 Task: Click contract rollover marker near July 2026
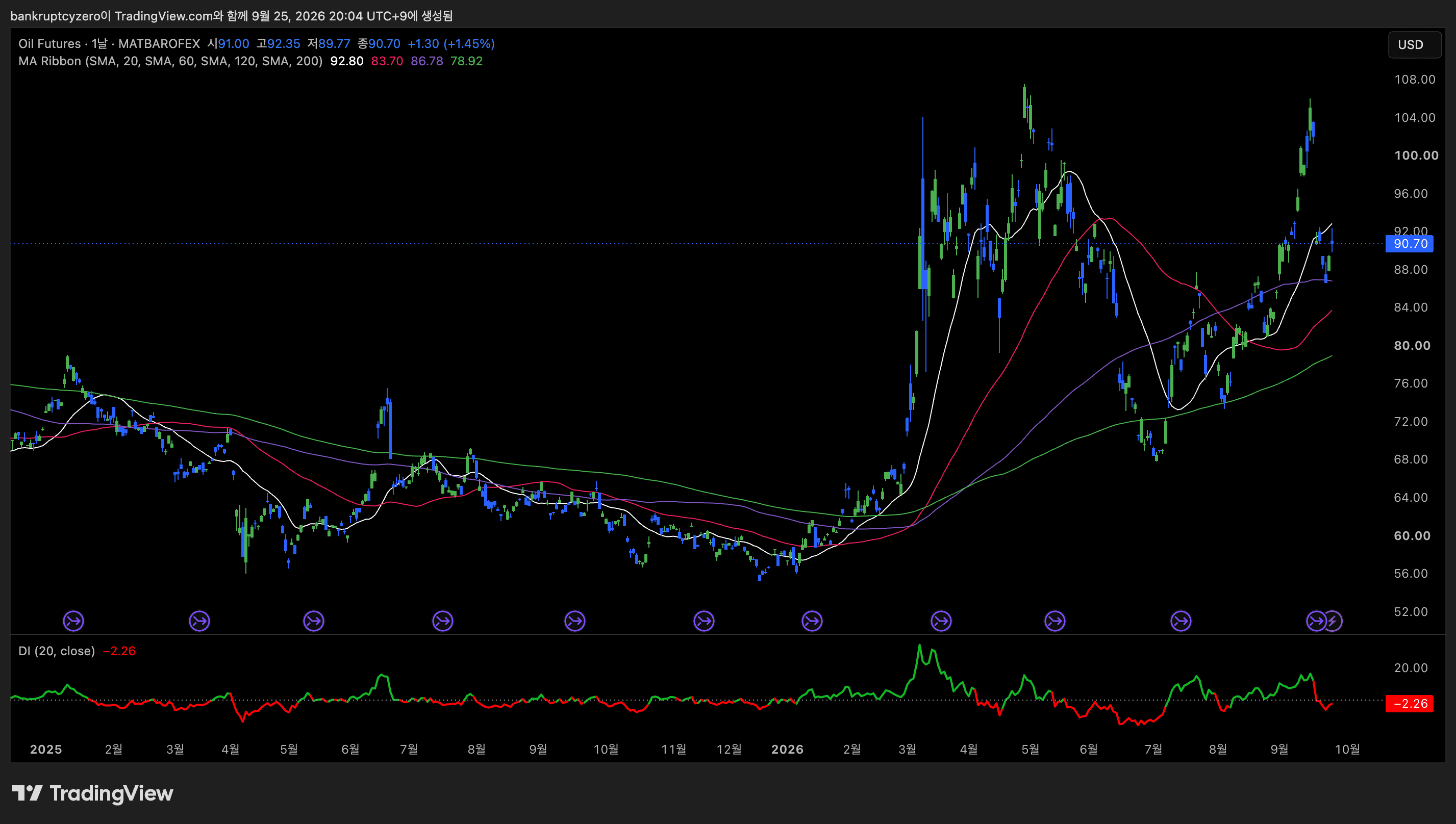point(1181,621)
